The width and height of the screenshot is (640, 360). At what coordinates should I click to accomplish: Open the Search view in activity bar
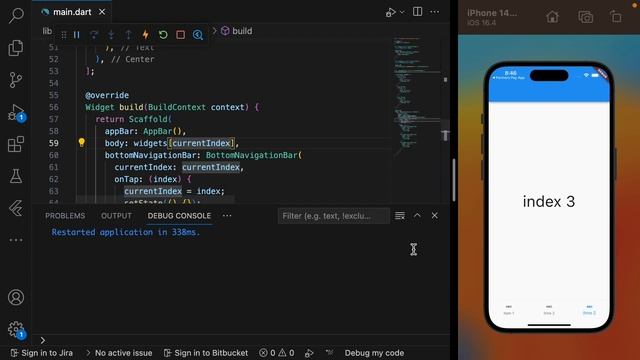pyautogui.click(x=16, y=16)
